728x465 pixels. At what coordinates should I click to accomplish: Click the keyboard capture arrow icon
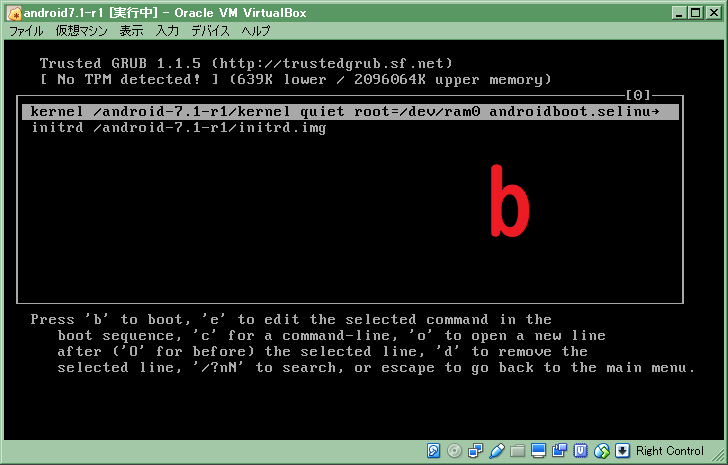click(x=623, y=451)
